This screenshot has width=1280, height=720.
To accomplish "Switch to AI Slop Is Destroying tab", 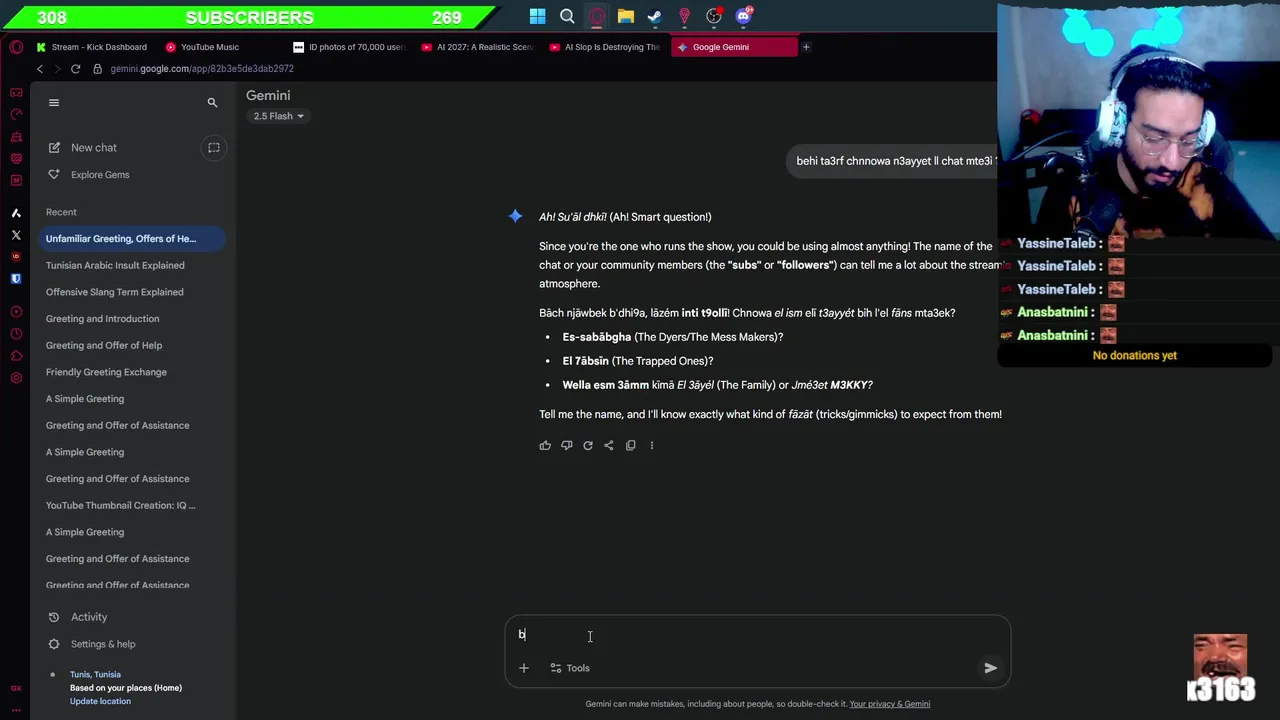I will 606,47.
